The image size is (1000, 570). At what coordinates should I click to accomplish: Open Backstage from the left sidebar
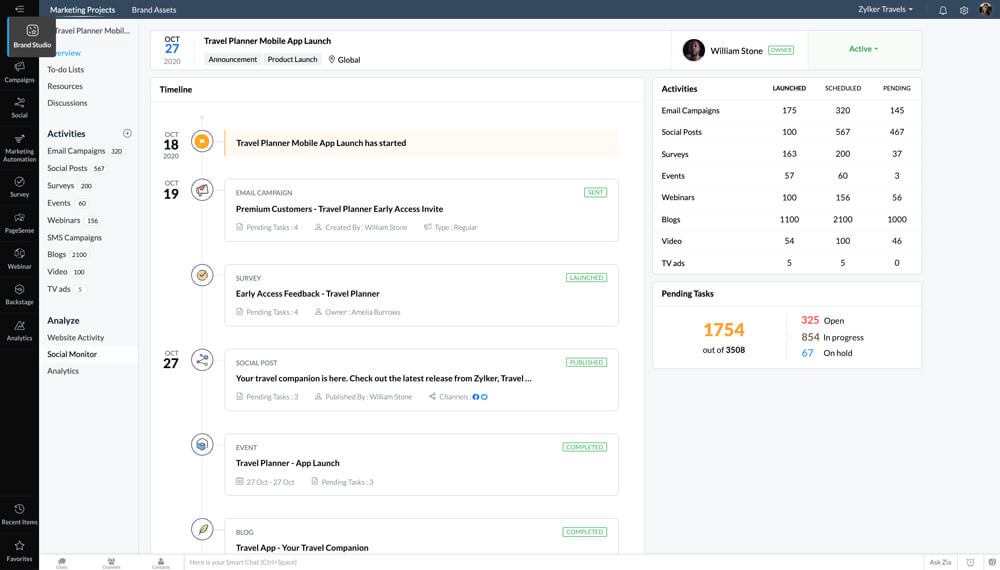(19, 293)
